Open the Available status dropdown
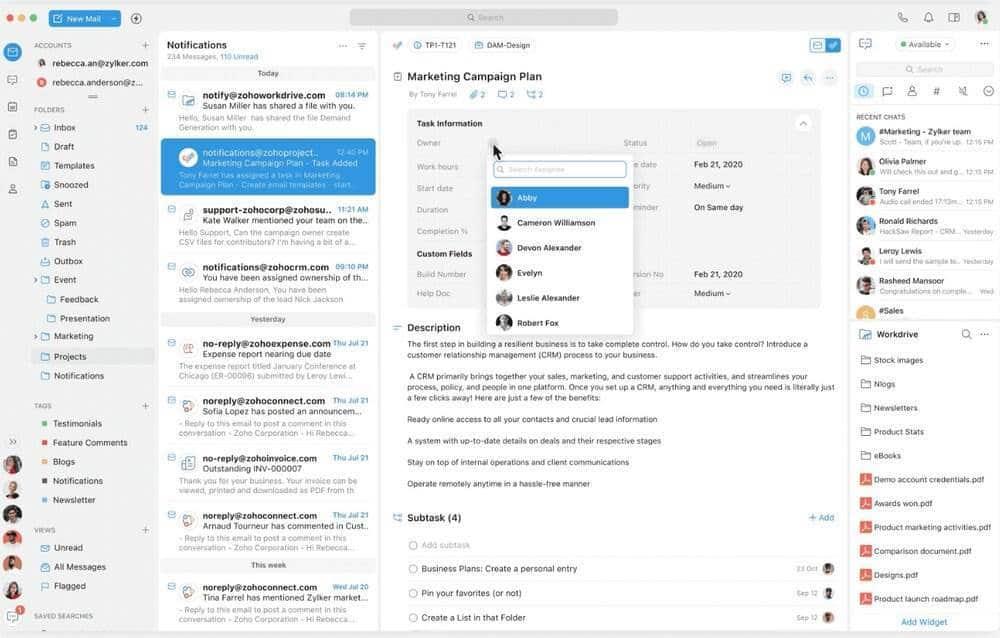Screen dimensions: 1000x638 pos(924,45)
